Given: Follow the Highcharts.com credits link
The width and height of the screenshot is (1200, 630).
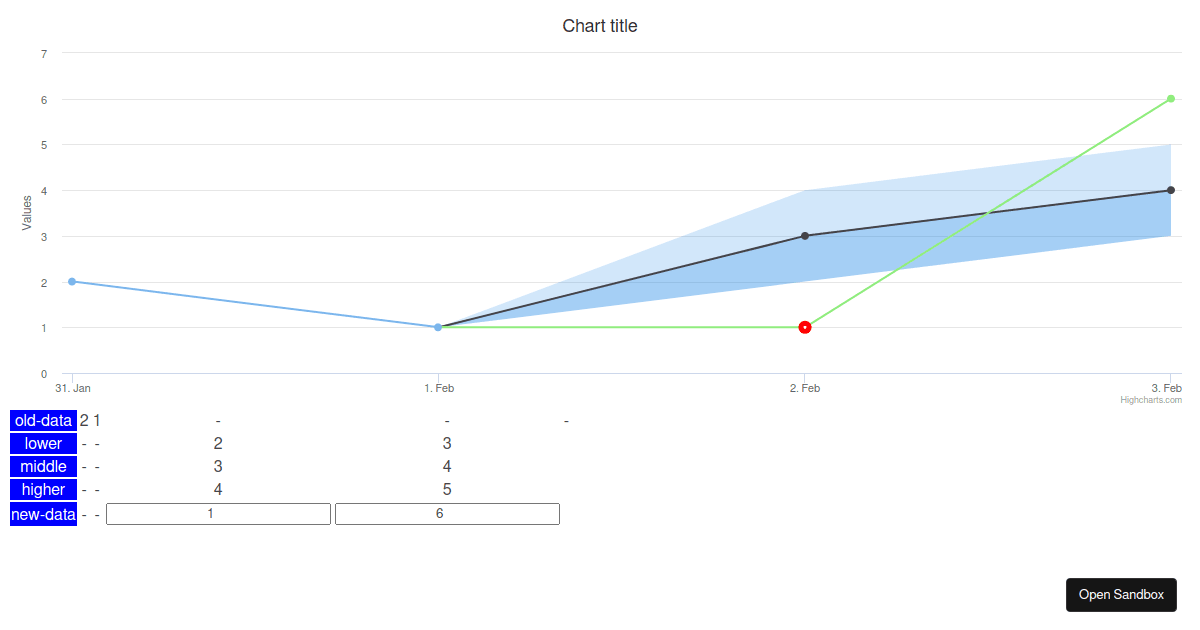Looking at the screenshot, I should tap(1151, 400).
